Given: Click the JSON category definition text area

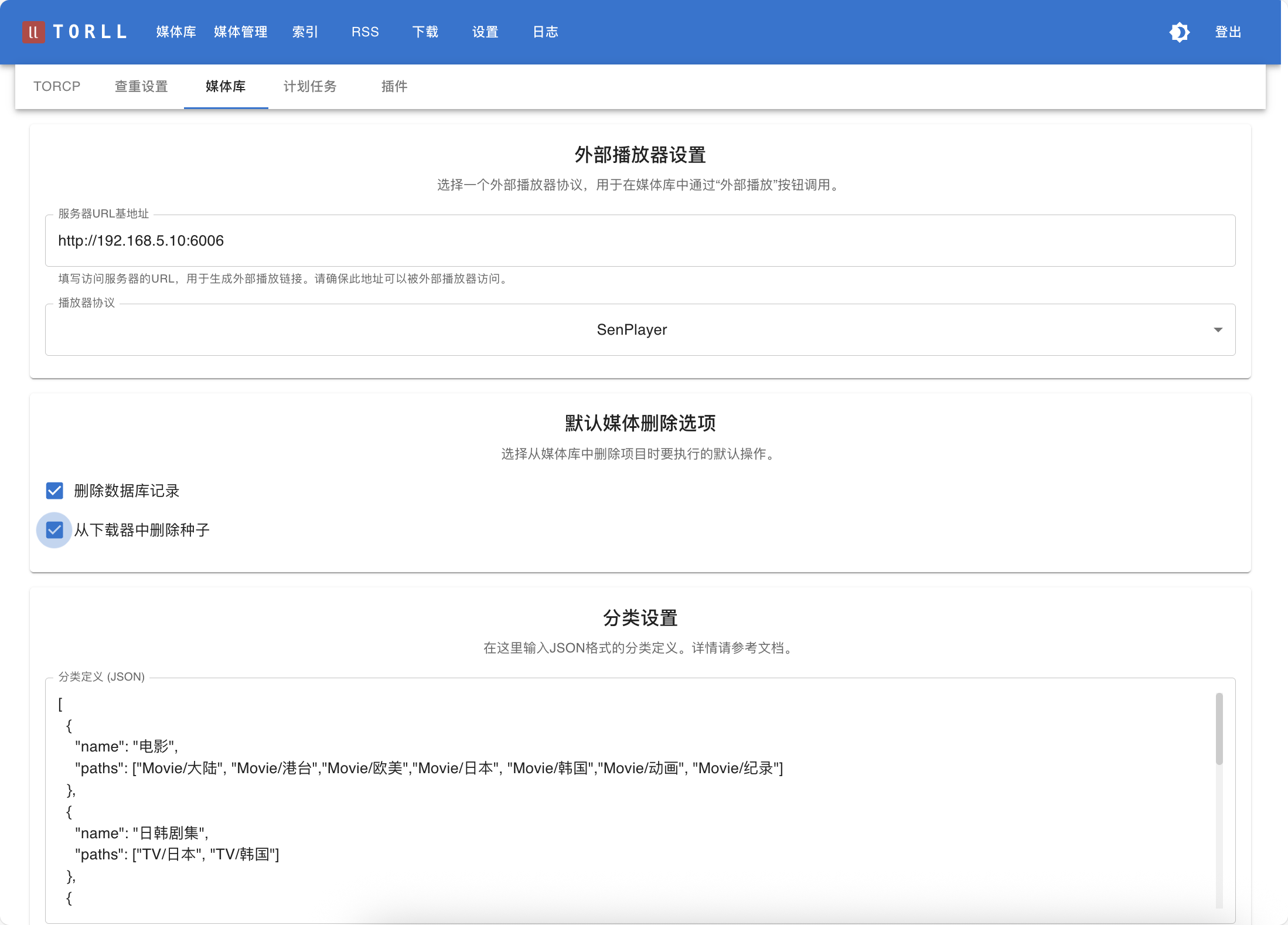Looking at the screenshot, I should (x=586, y=803).
